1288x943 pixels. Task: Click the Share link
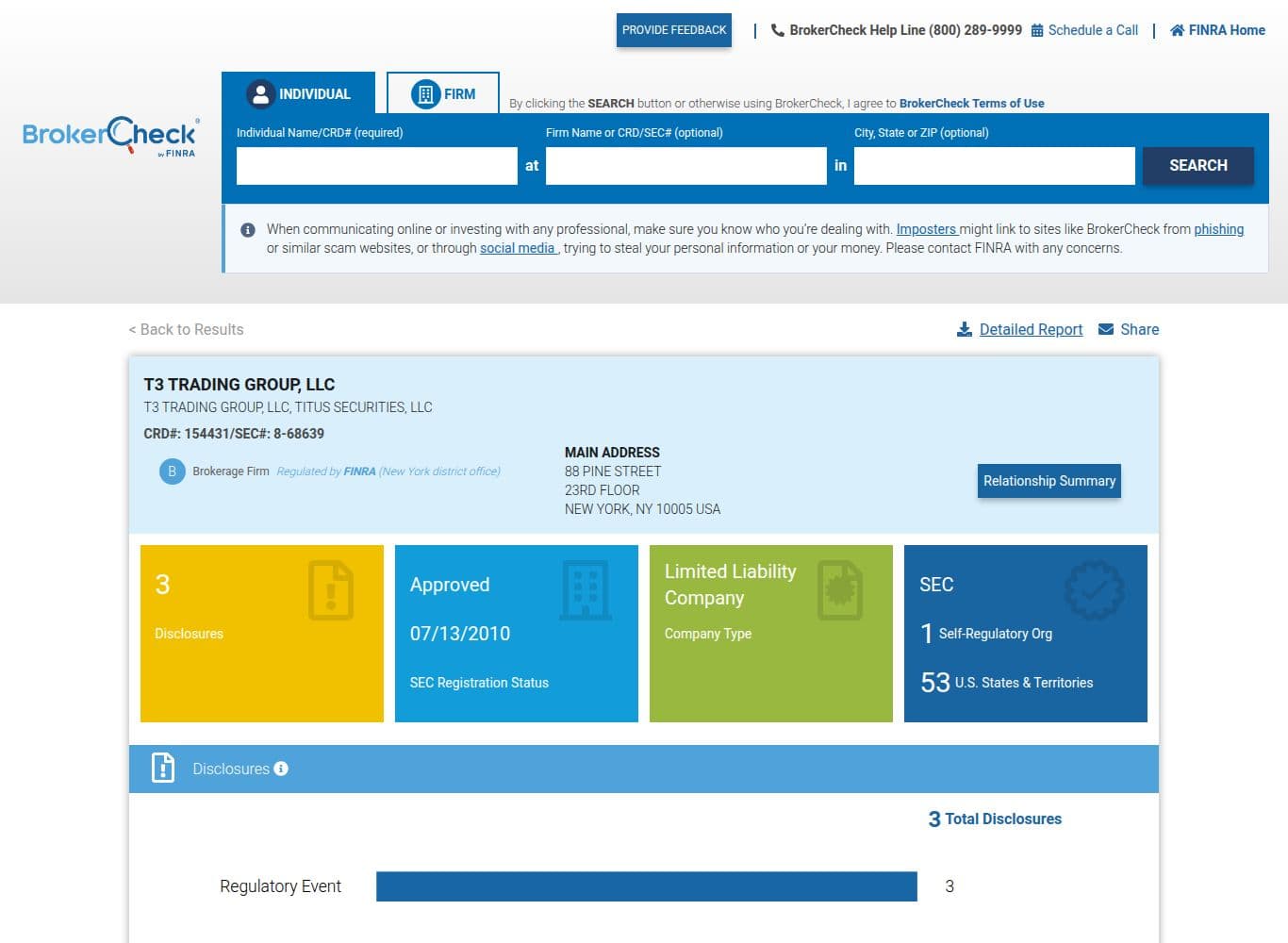click(x=1139, y=329)
